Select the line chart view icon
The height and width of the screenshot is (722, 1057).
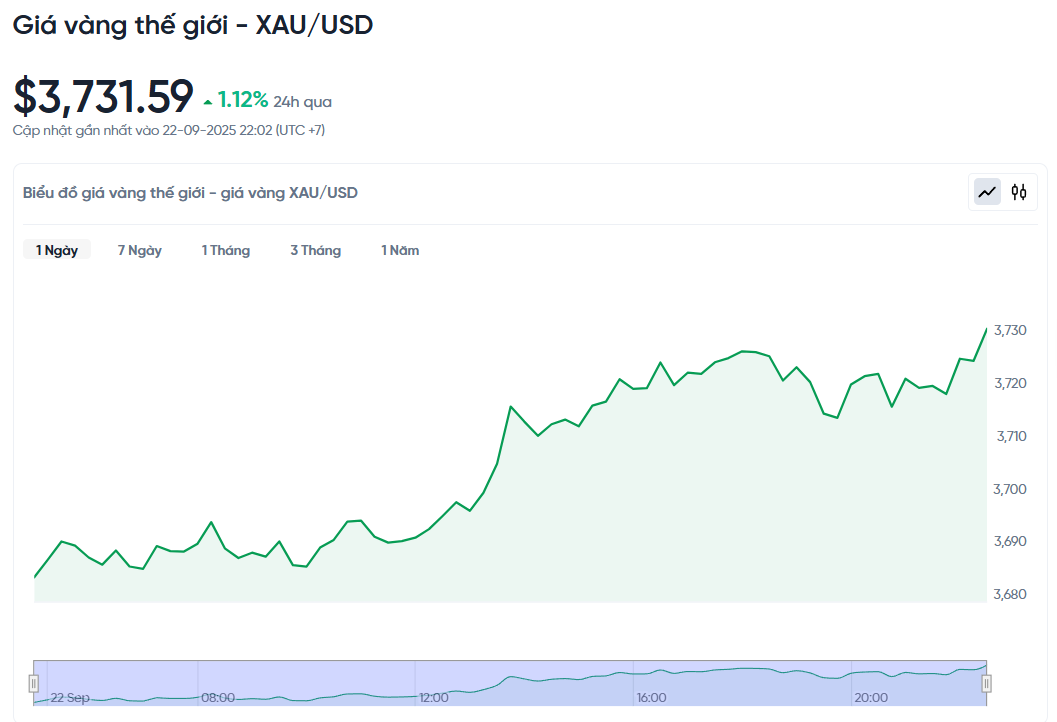click(x=985, y=191)
